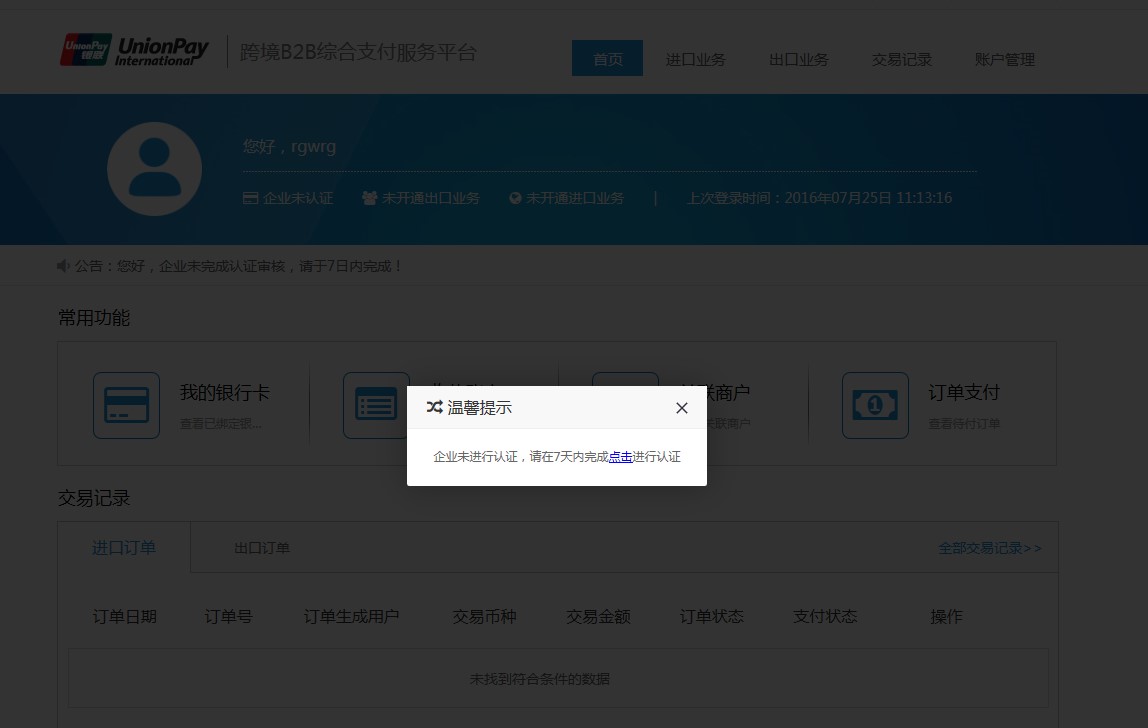Select the 进口订单 tab
1148x728 pixels.
(x=124, y=547)
